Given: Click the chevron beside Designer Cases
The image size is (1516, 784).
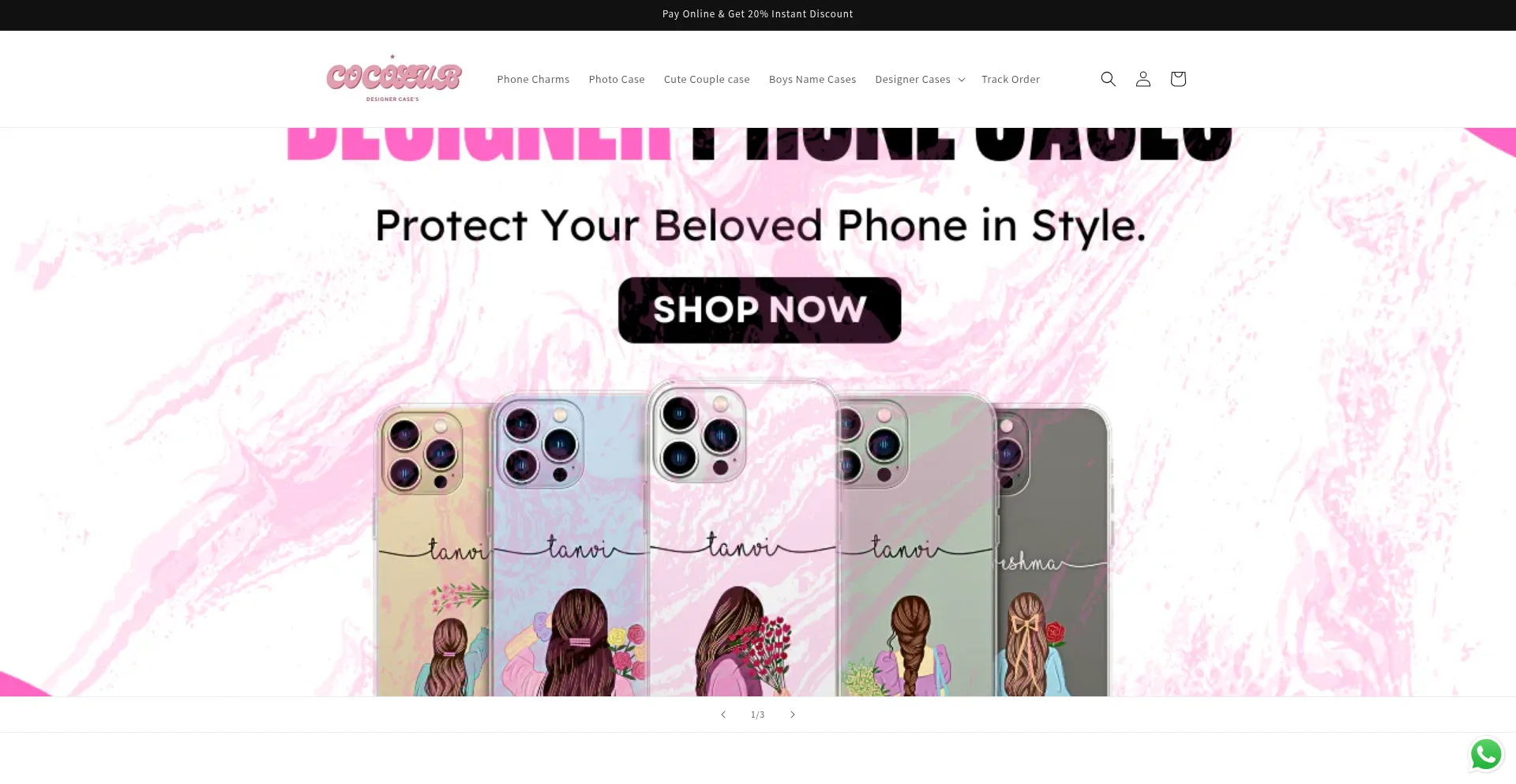Looking at the screenshot, I should [x=961, y=80].
